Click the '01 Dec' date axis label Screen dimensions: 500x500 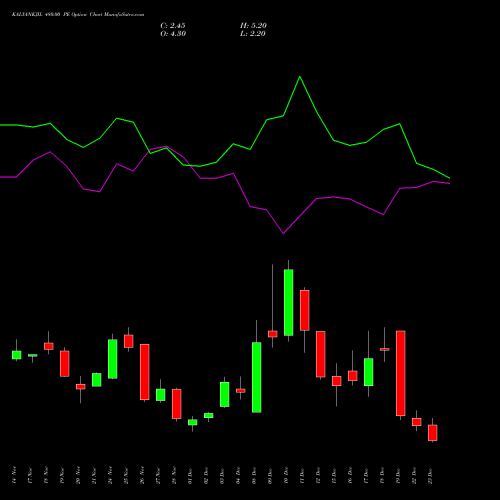pyautogui.click(x=190, y=475)
